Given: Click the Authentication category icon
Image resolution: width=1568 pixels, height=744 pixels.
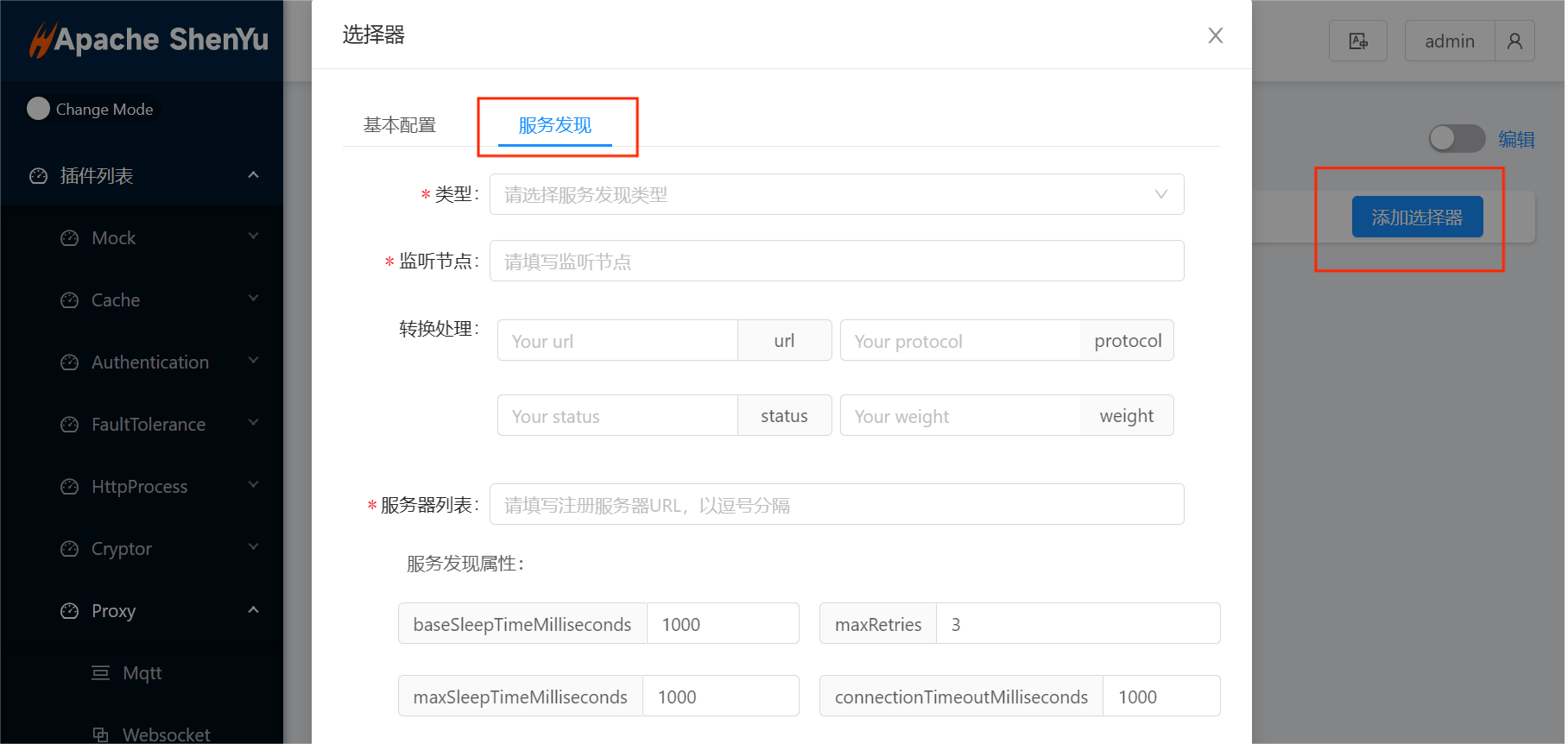Looking at the screenshot, I should pyautogui.click(x=70, y=363).
